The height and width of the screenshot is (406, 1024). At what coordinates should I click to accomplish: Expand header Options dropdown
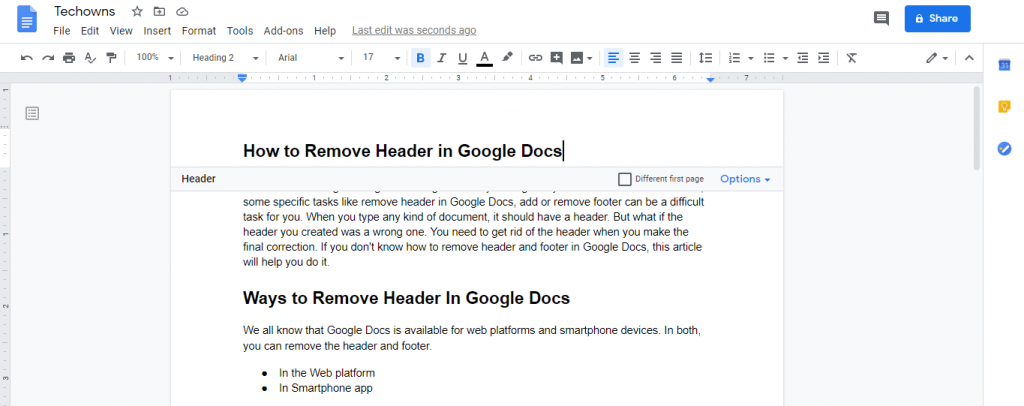(745, 179)
